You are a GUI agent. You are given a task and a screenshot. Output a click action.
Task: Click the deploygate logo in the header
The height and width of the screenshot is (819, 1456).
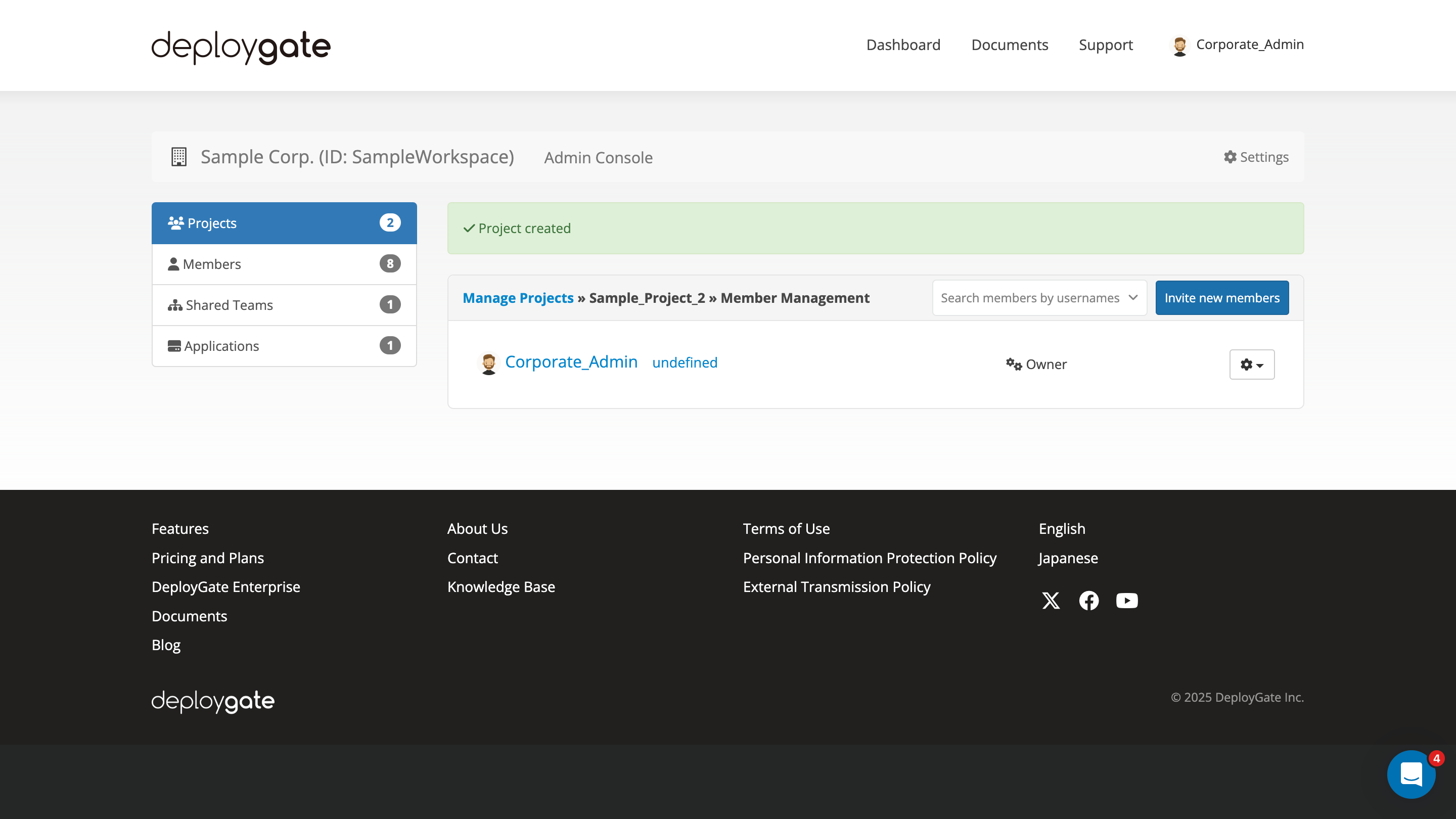pos(240,47)
